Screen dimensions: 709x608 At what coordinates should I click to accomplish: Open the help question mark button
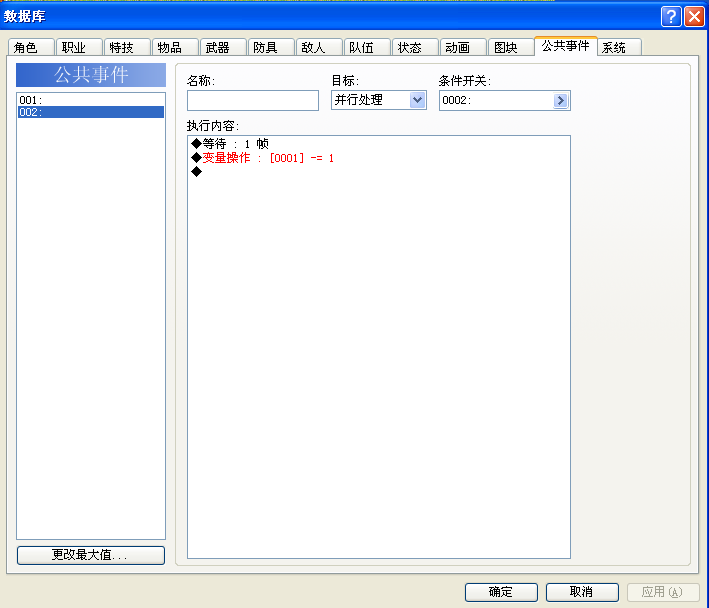(671, 17)
